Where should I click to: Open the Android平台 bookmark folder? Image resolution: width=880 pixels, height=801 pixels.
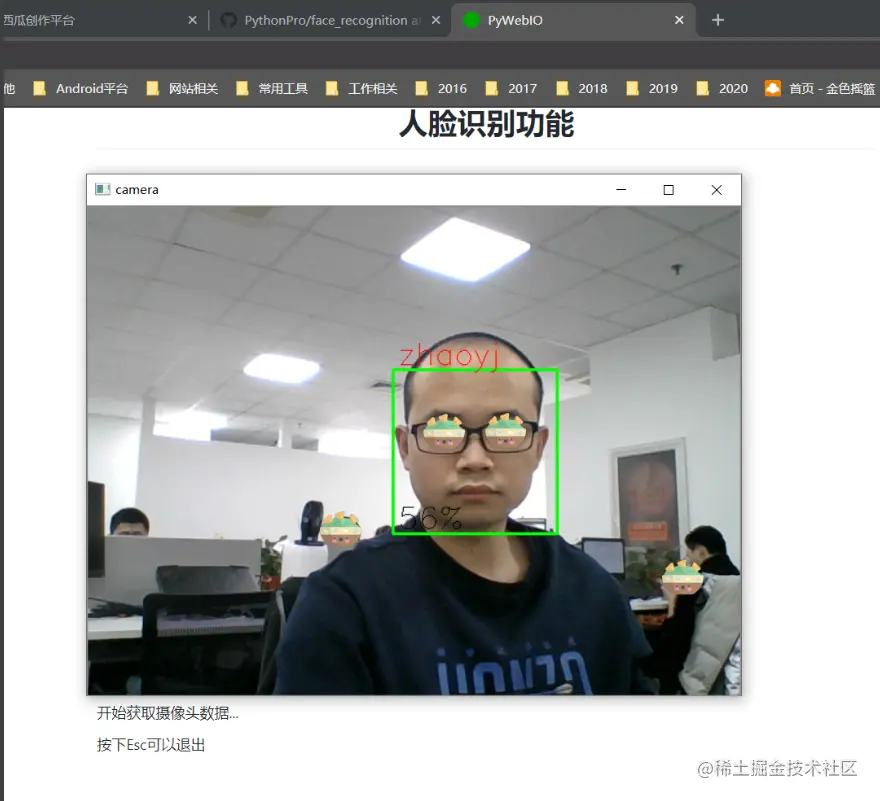pos(80,89)
